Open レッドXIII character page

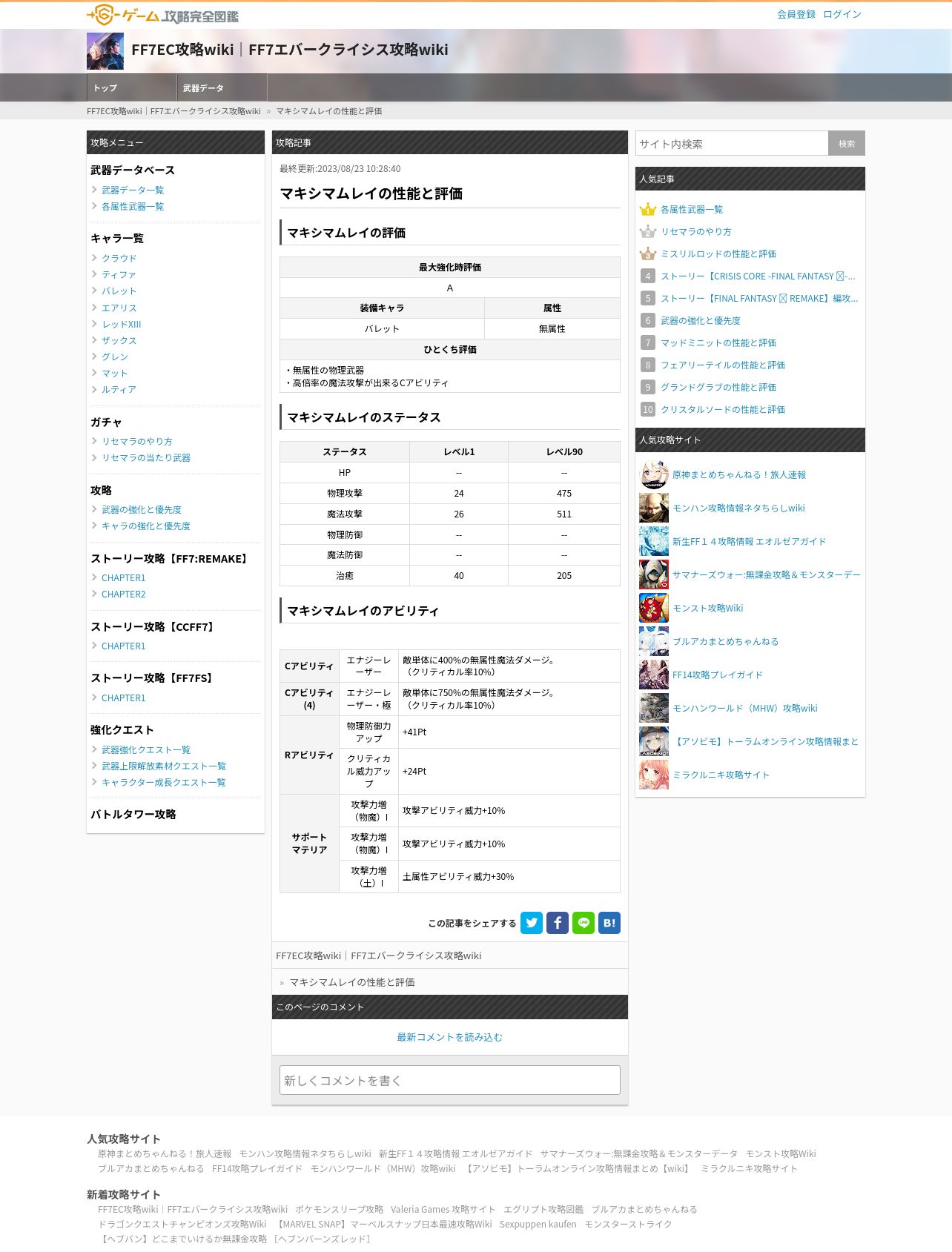click(x=122, y=324)
